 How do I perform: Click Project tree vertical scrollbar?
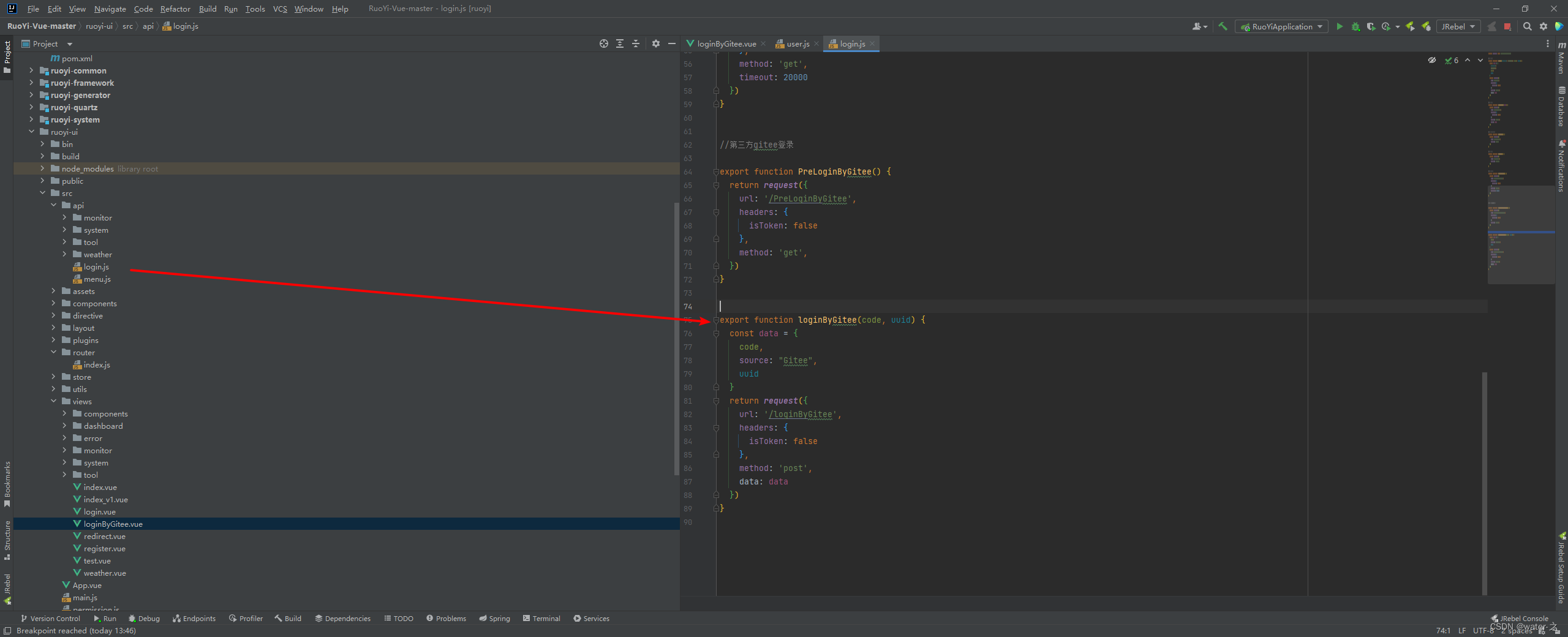tap(676, 338)
